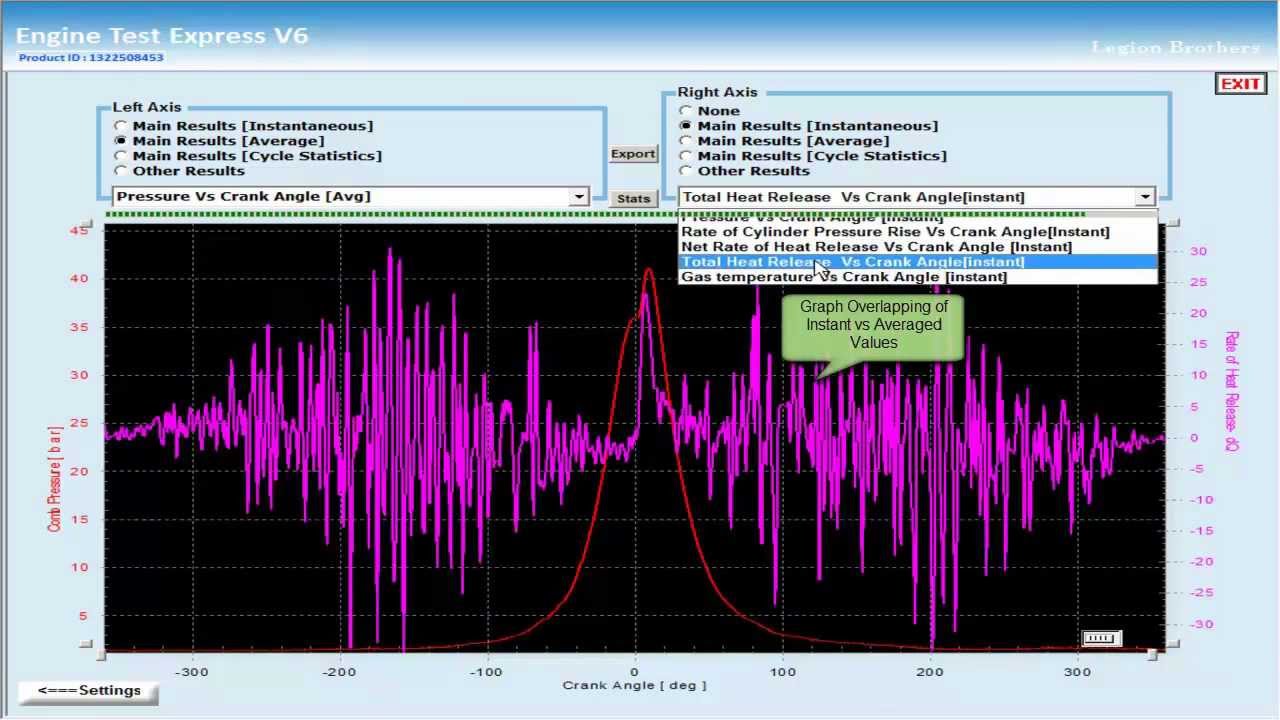Open the Stats button

[x=633, y=199]
